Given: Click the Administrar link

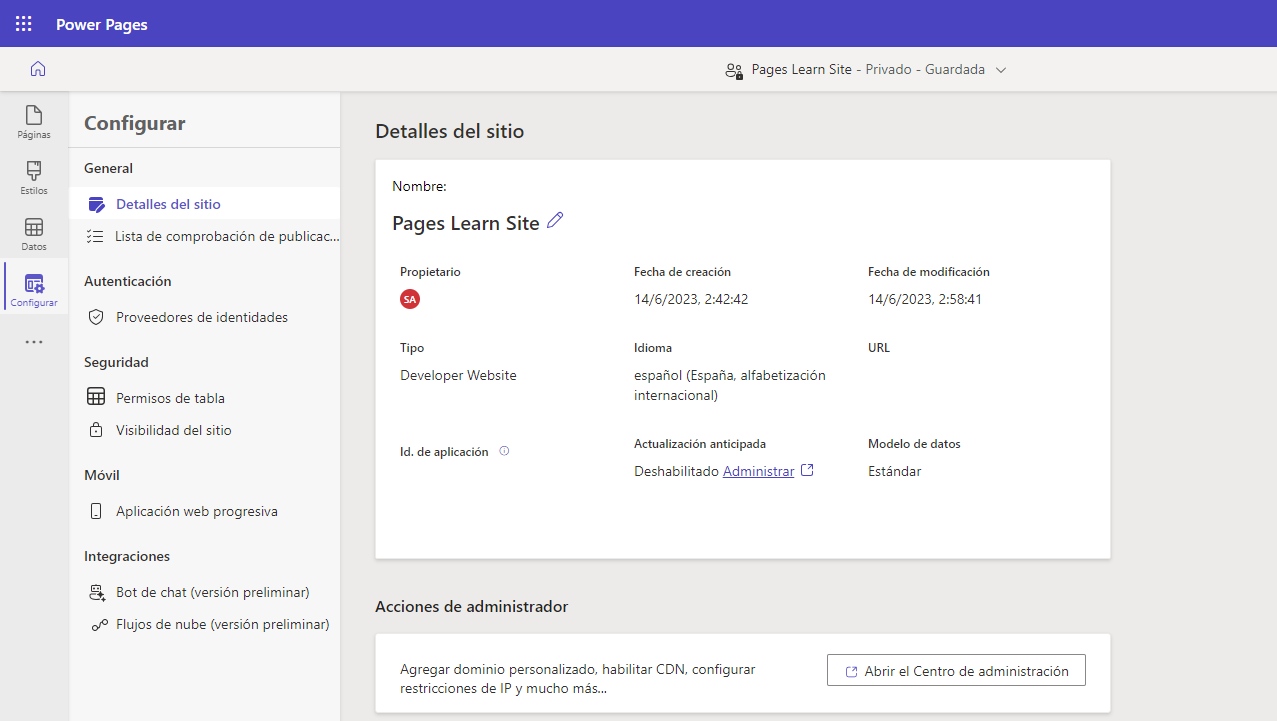Looking at the screenshot, I should (x=758, y=471).
